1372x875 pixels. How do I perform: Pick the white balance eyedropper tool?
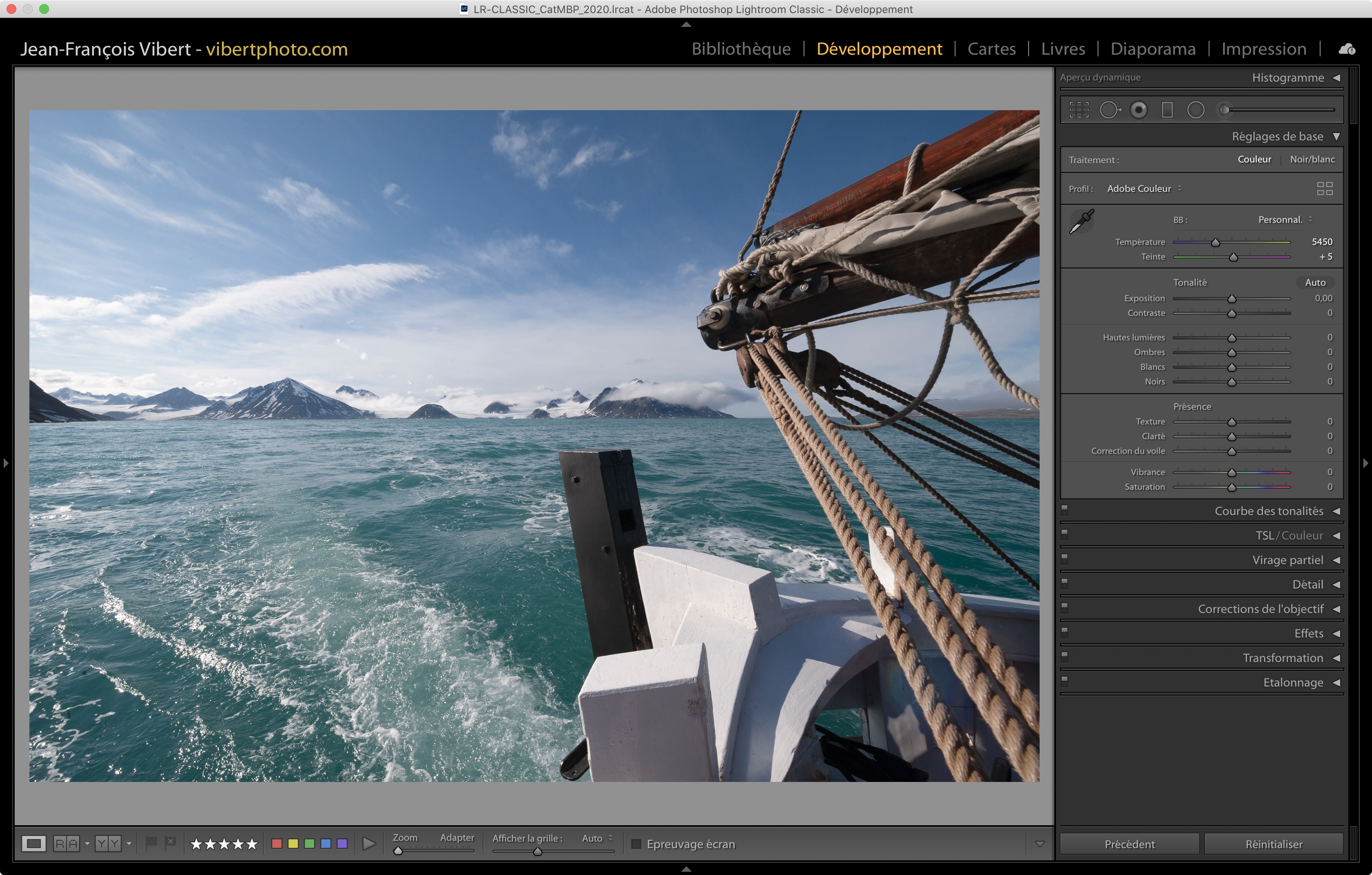tap(1081, 221)
